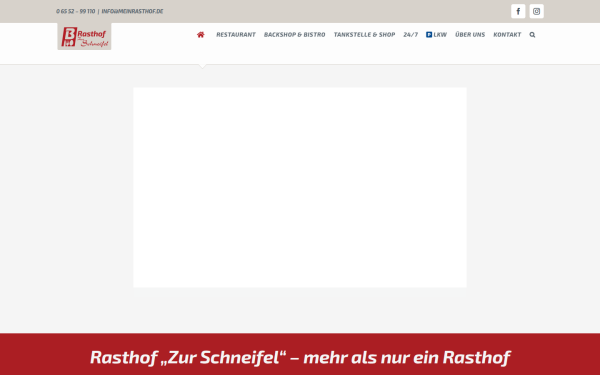The height and width of the screenshot is (375, 600).
Task: Click the red Rasthof "Zur Schneifel" headline
Action: 300,357
